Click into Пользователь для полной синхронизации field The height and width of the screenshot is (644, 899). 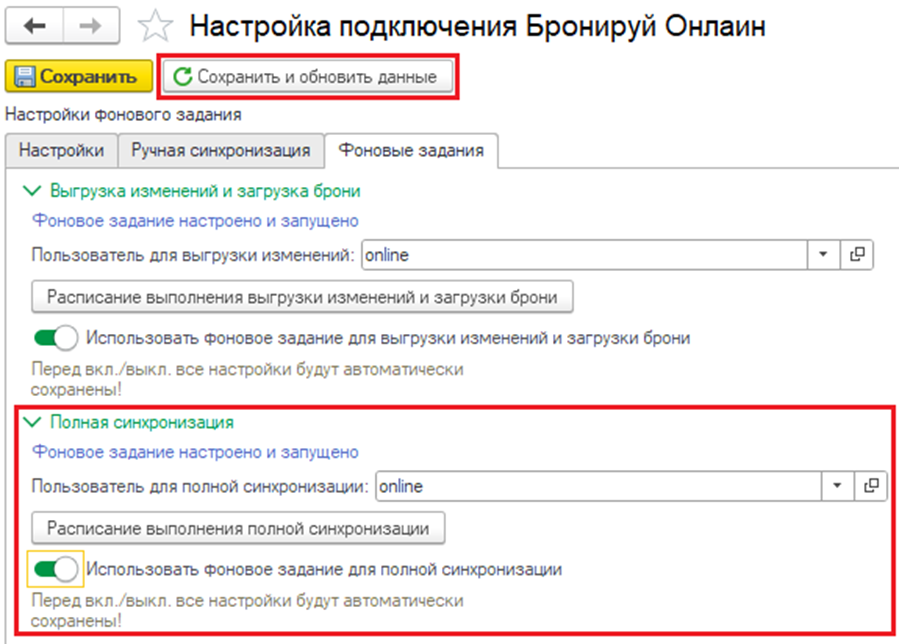coord(599,486)
